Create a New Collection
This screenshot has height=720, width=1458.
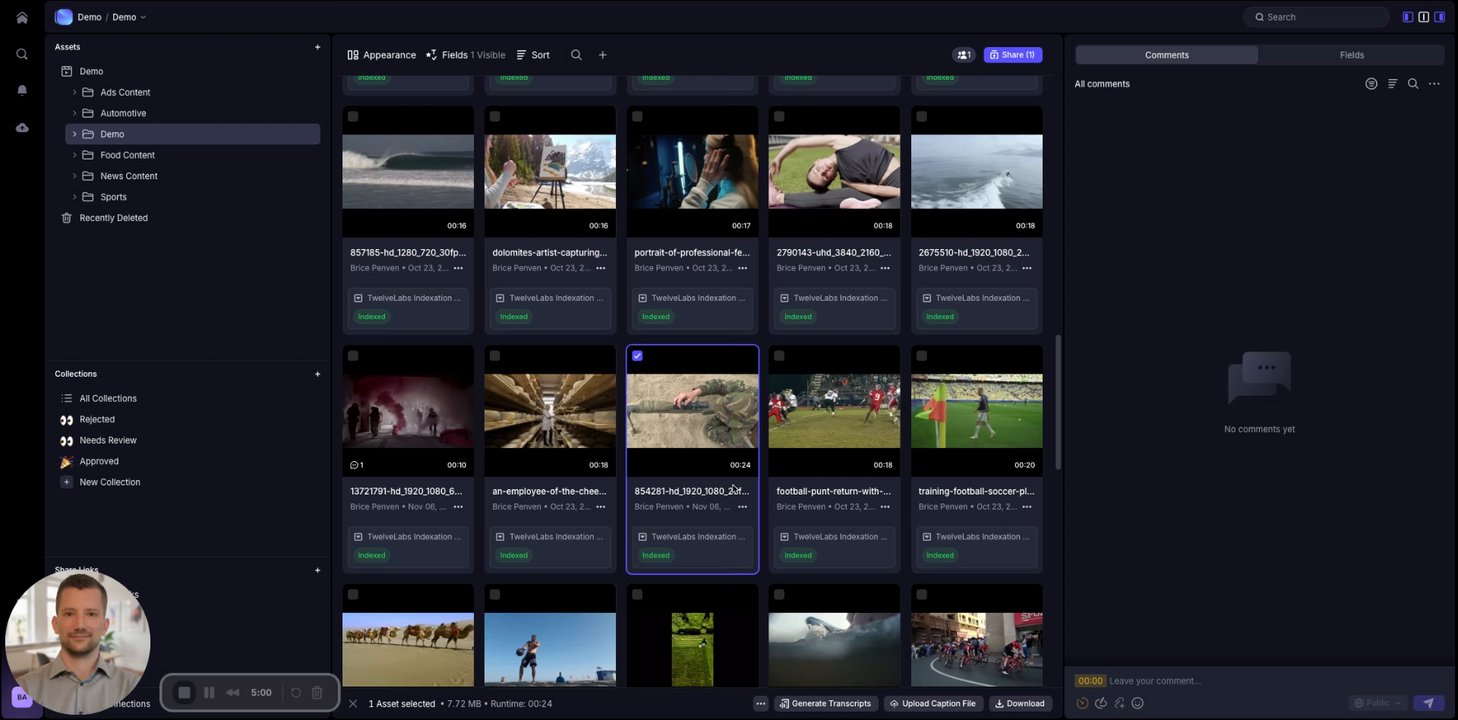coord(109,483)
